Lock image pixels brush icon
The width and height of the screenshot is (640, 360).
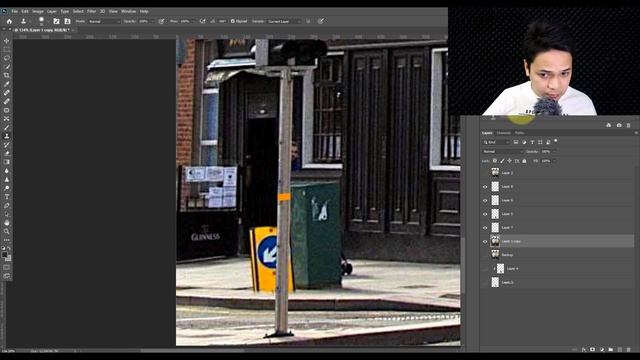[502, 161]
